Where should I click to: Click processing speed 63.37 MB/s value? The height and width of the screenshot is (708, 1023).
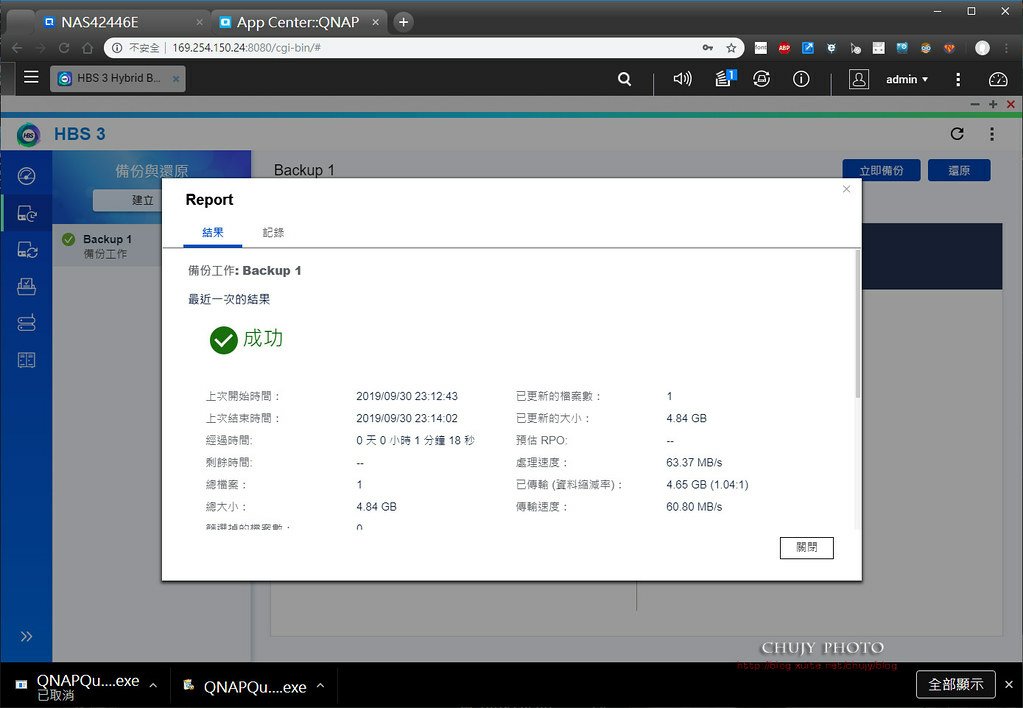point(694,463)
